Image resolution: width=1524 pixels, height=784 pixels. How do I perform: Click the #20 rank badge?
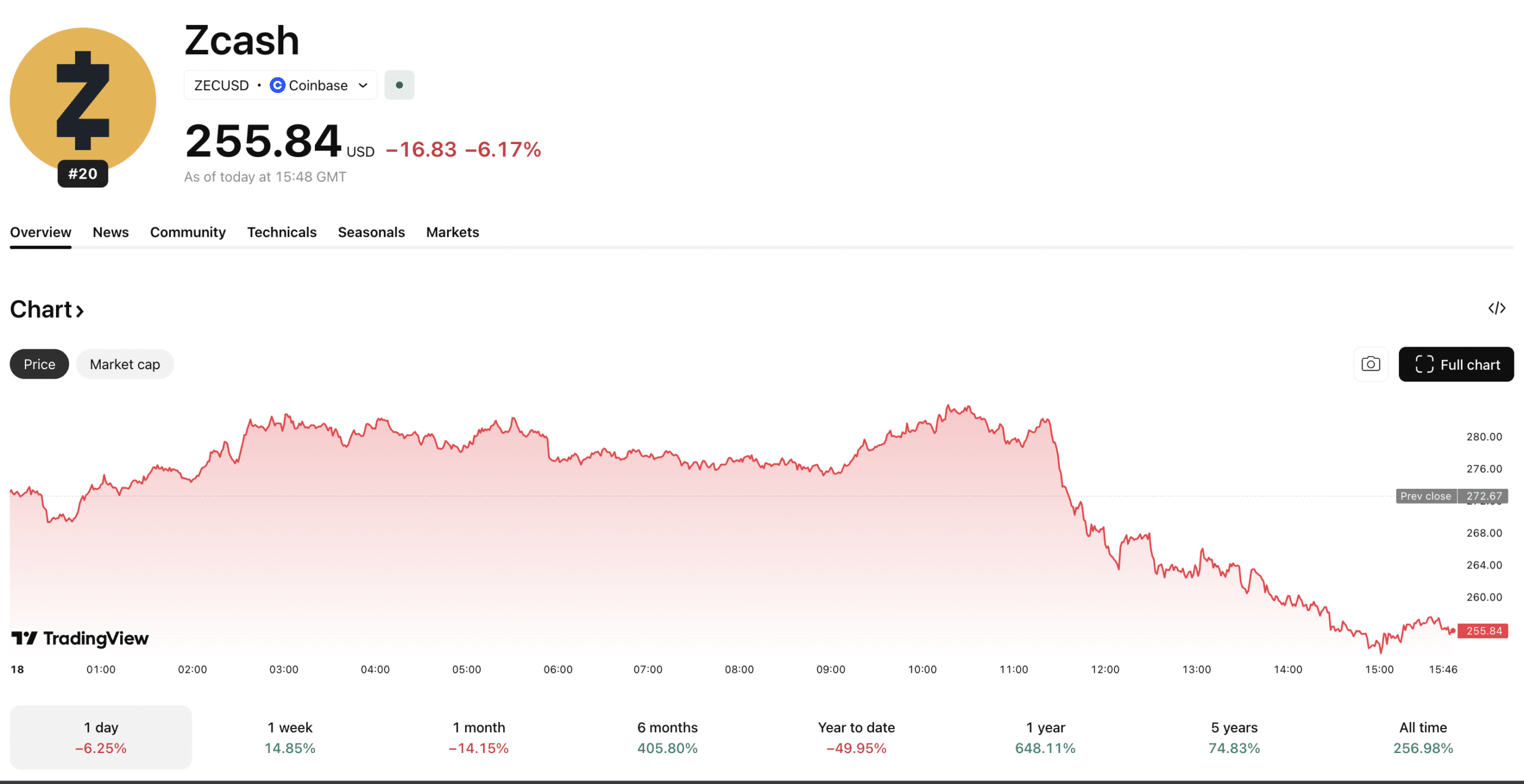click(x=82, y=174)
